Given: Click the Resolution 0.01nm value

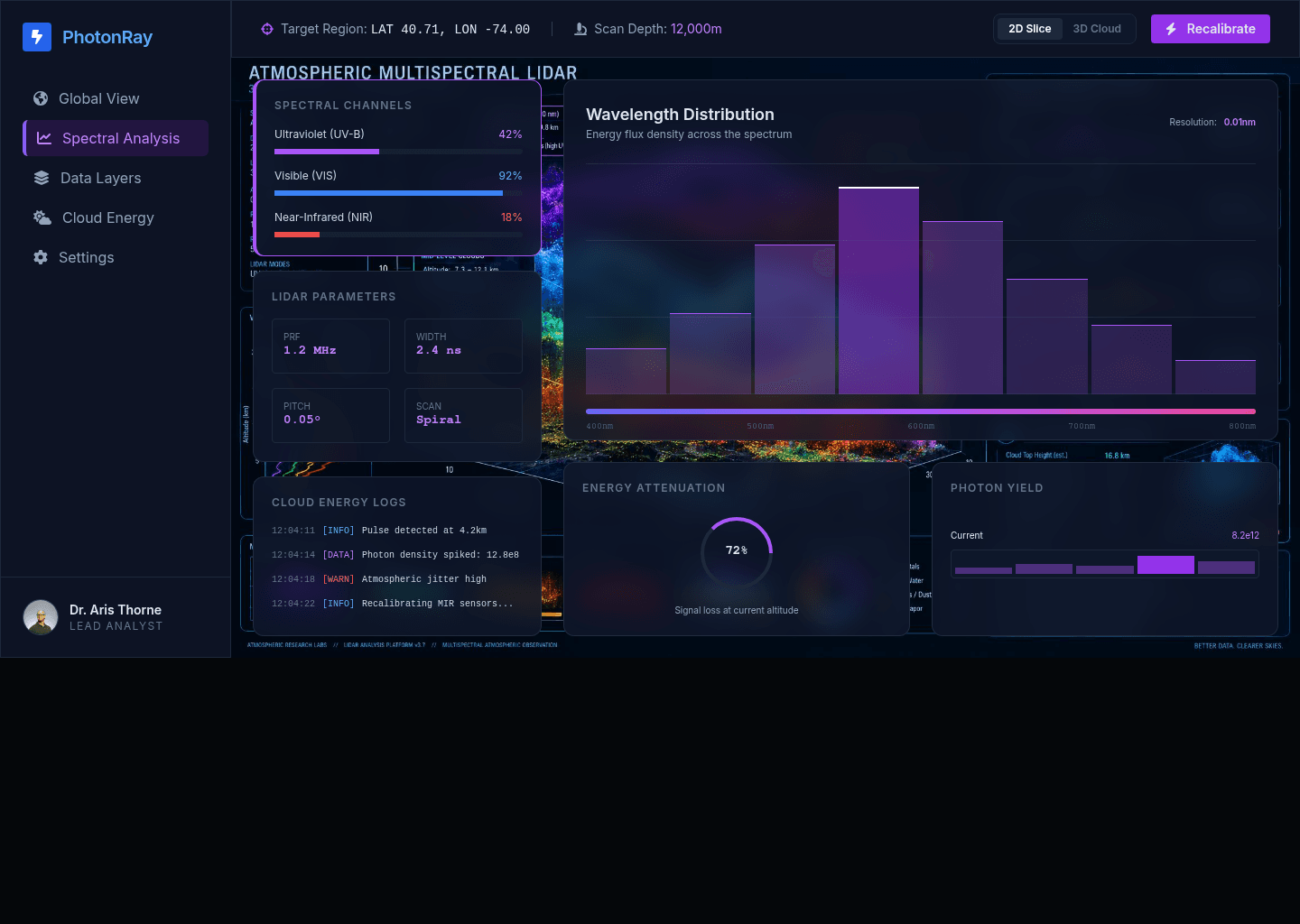Looking at the screenshot, I should coord(1240,122).
